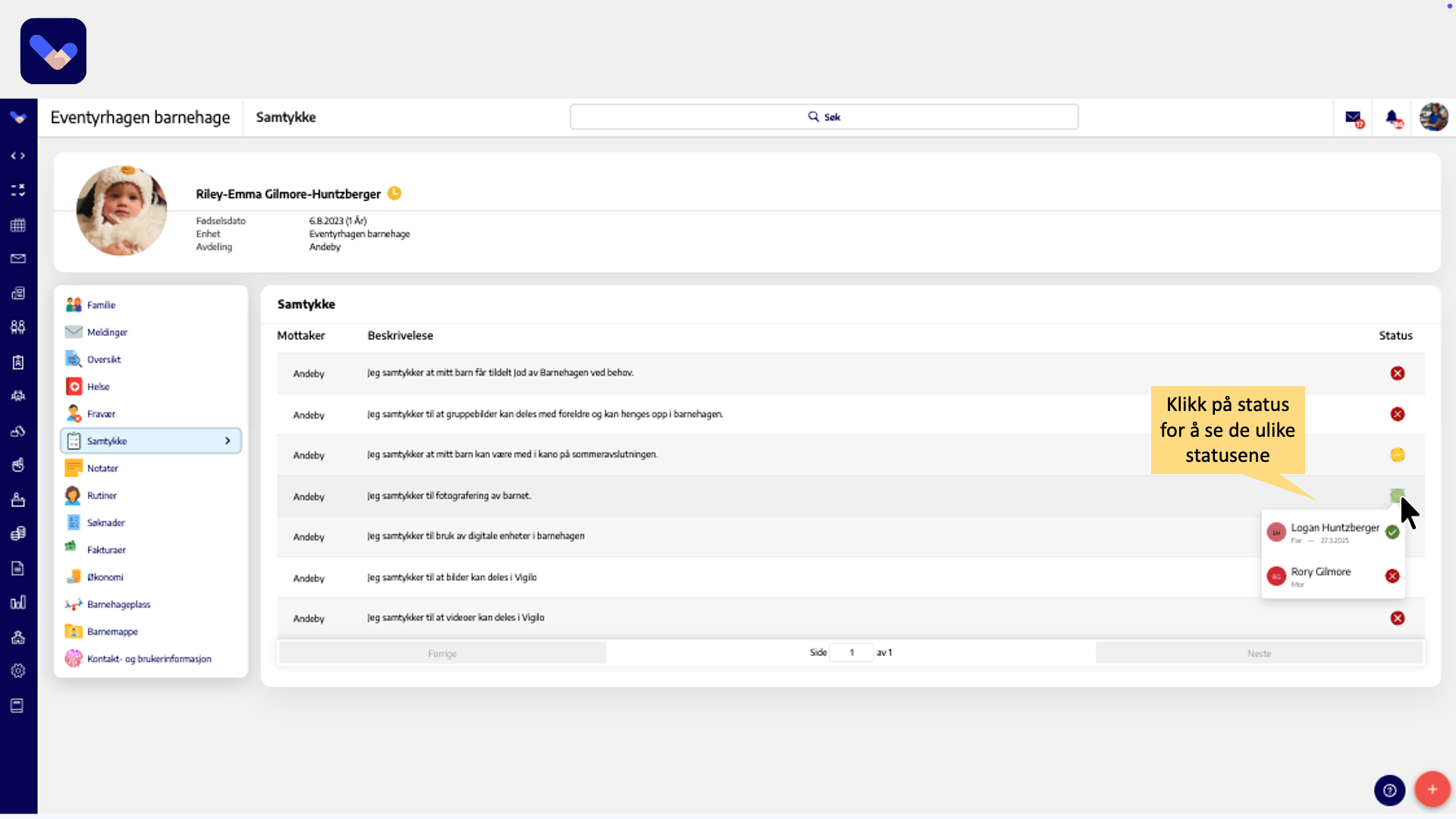Open the settings gear in left rail

click(x=18, y=671)
